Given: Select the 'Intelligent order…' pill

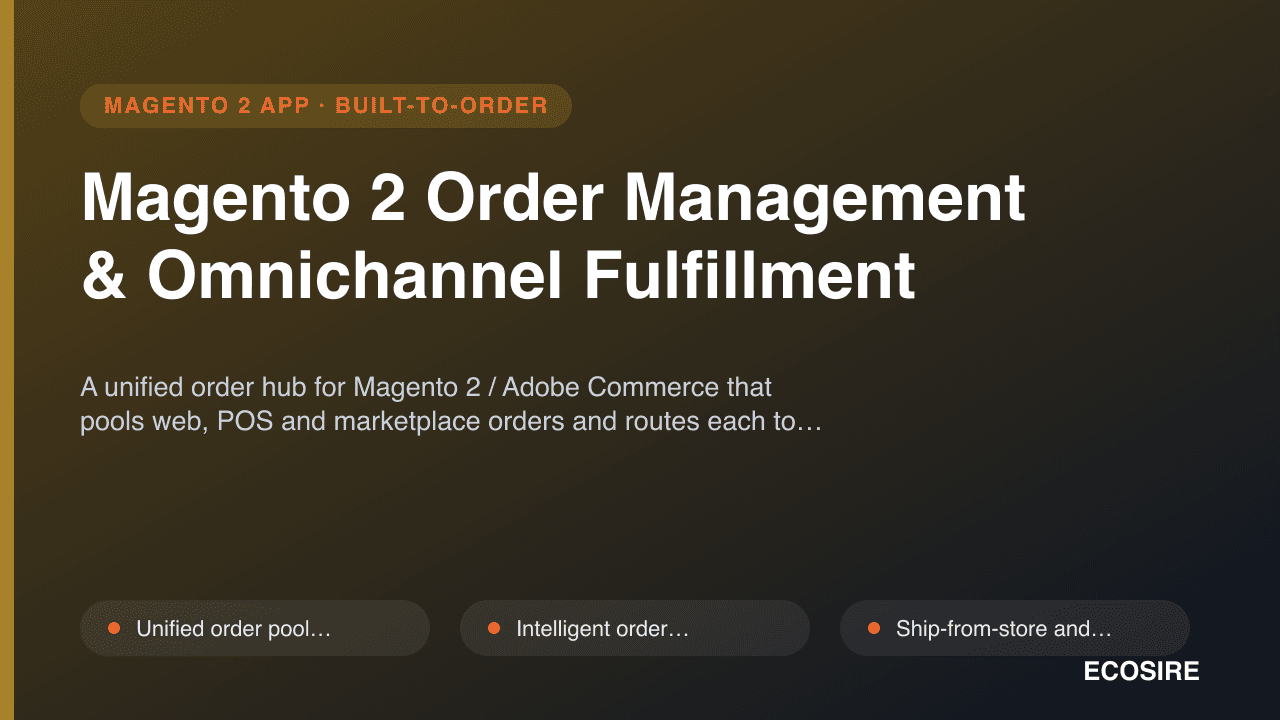Looking at the screenshot, I should tap(635, 628).
